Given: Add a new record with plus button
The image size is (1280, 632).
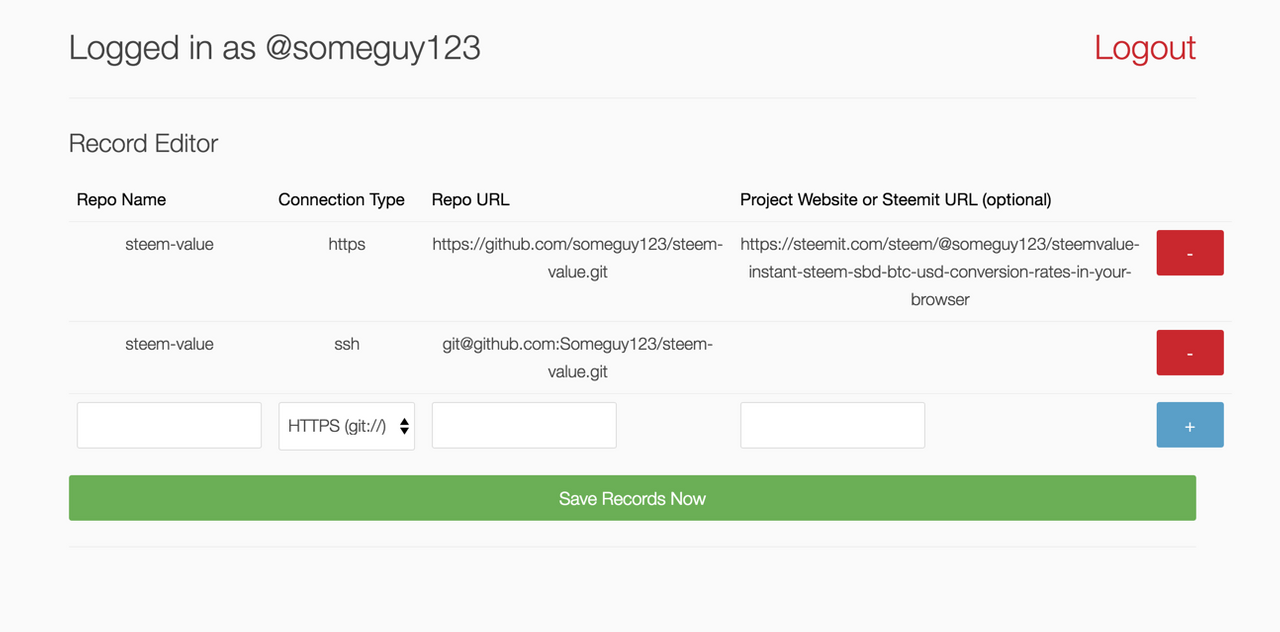Looking at the screenshot, I should click(1189, 425).
